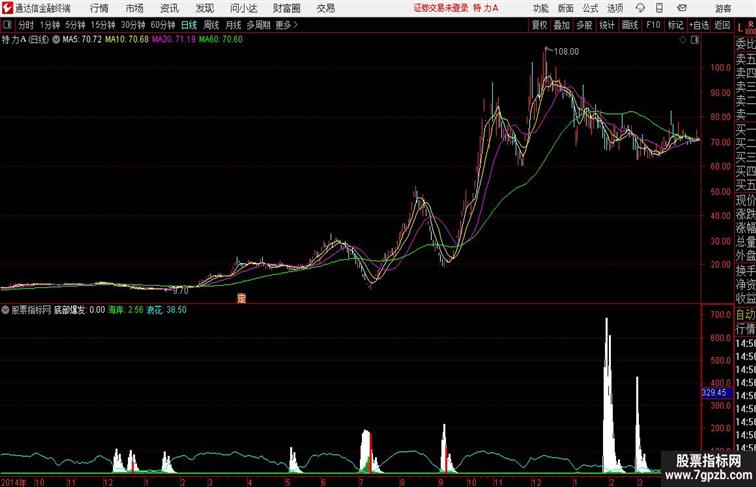Click +自选 to add to watchlist
This screenshot has height=487, width=756.
click(699, 25)
